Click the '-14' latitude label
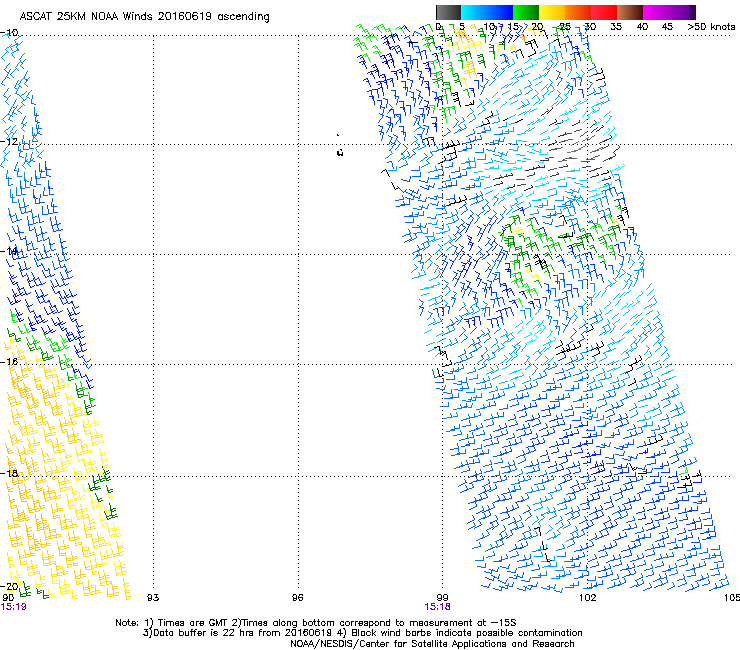740x650 pixels. [x=9, y=251]
